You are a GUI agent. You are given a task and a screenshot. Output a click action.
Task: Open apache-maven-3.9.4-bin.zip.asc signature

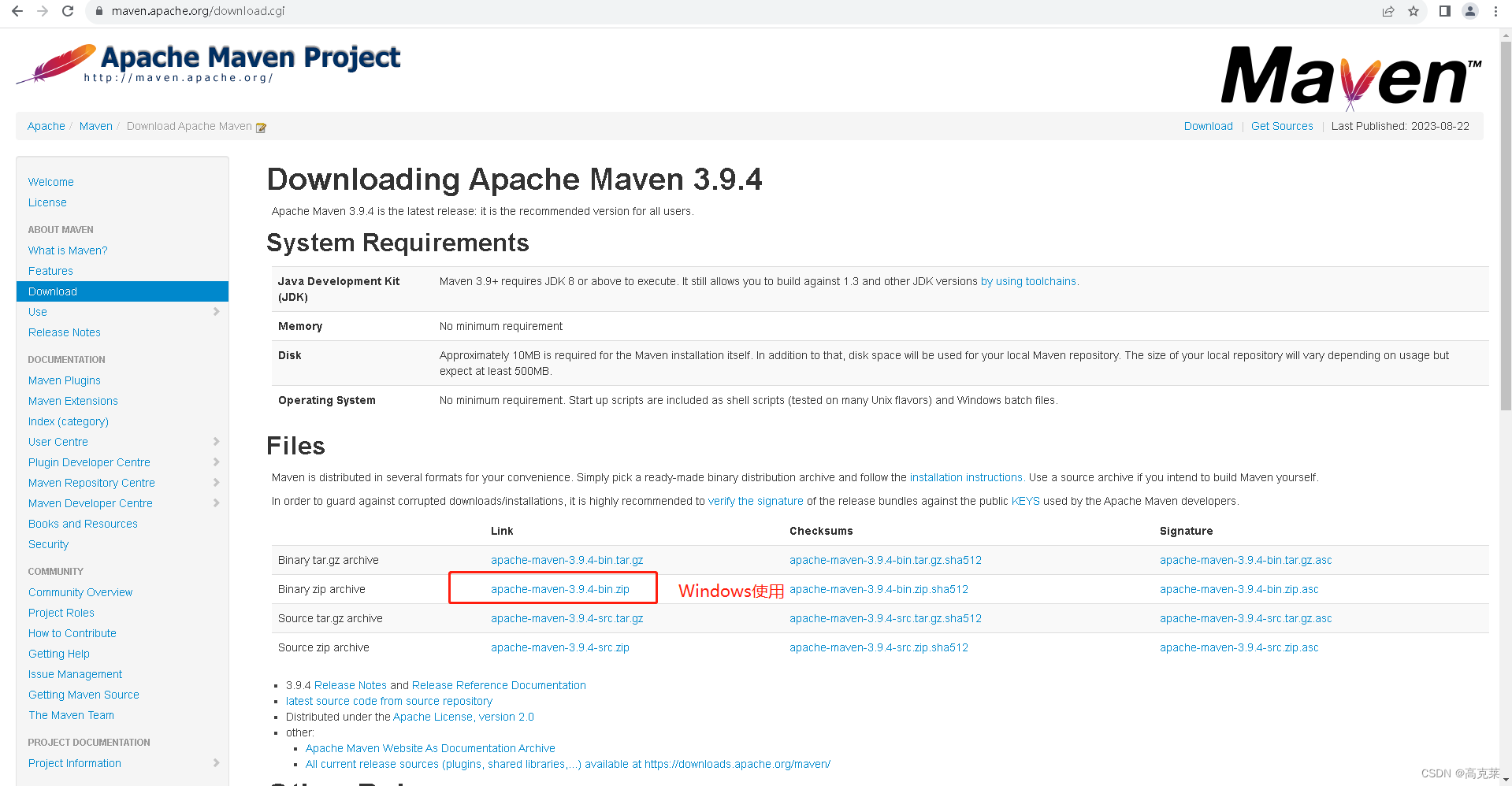(1239, 589)
